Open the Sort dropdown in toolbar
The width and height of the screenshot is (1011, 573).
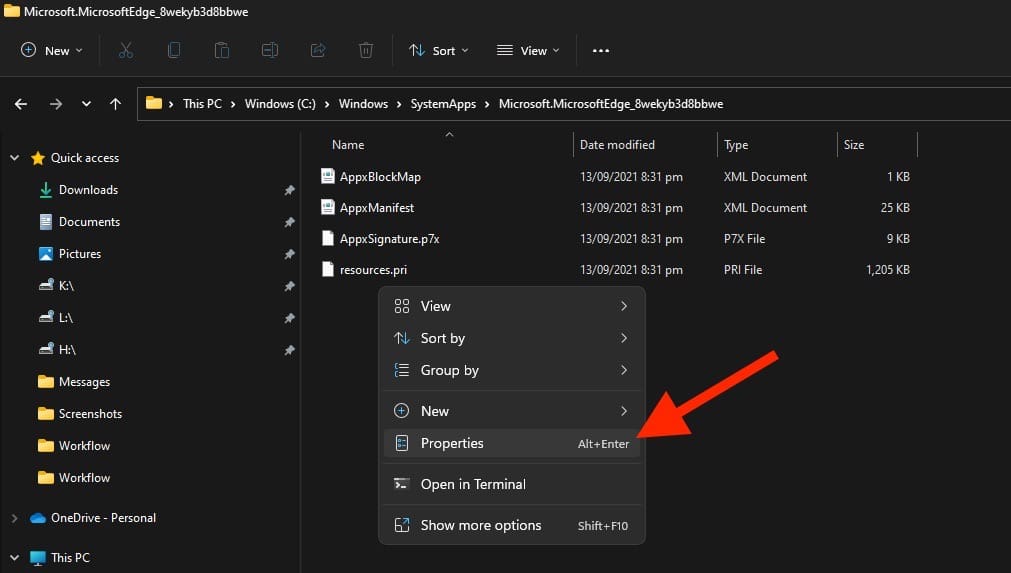point(438,50)
